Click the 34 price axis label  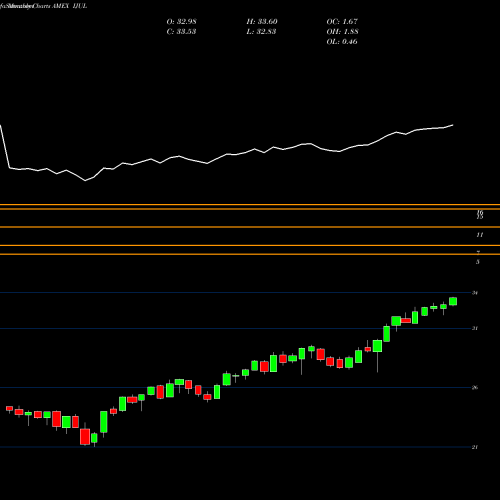(475, 293)
